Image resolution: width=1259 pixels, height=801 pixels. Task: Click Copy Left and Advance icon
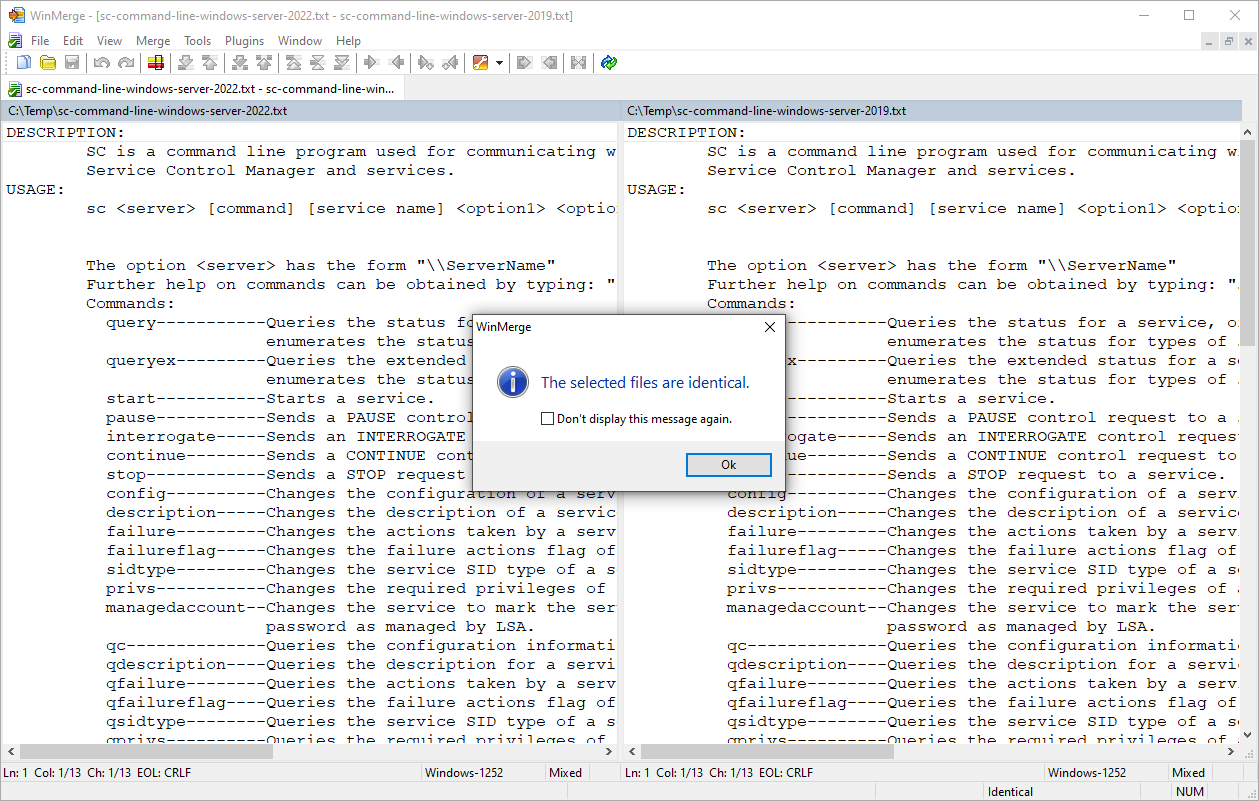click(x=450, y=63)
